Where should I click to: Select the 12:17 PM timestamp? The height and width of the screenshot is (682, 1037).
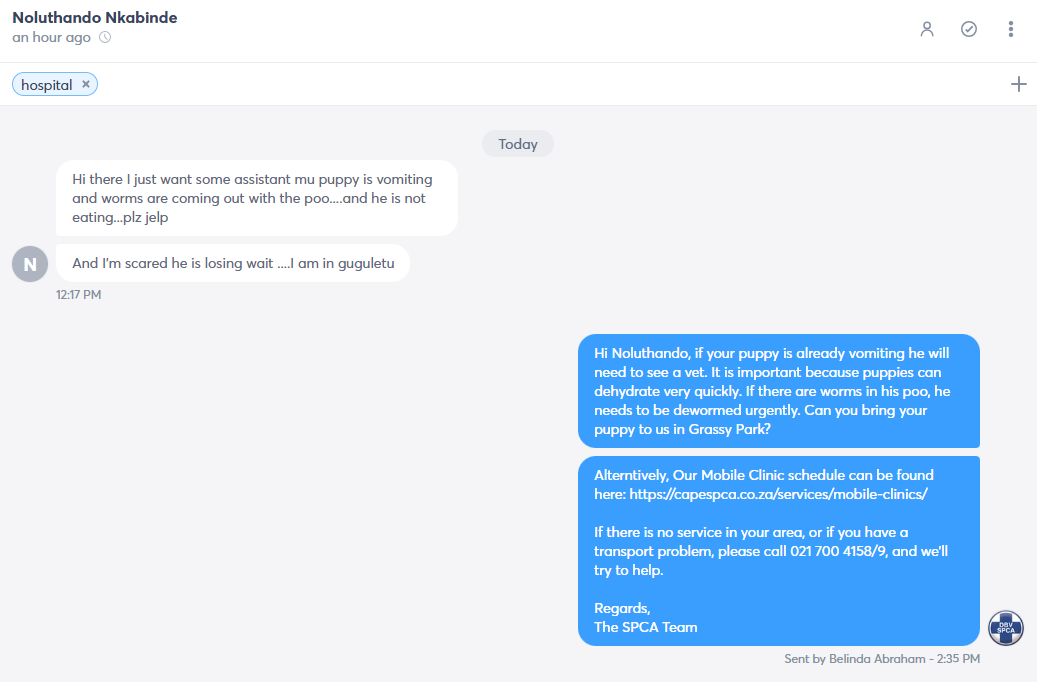(78, 294)
